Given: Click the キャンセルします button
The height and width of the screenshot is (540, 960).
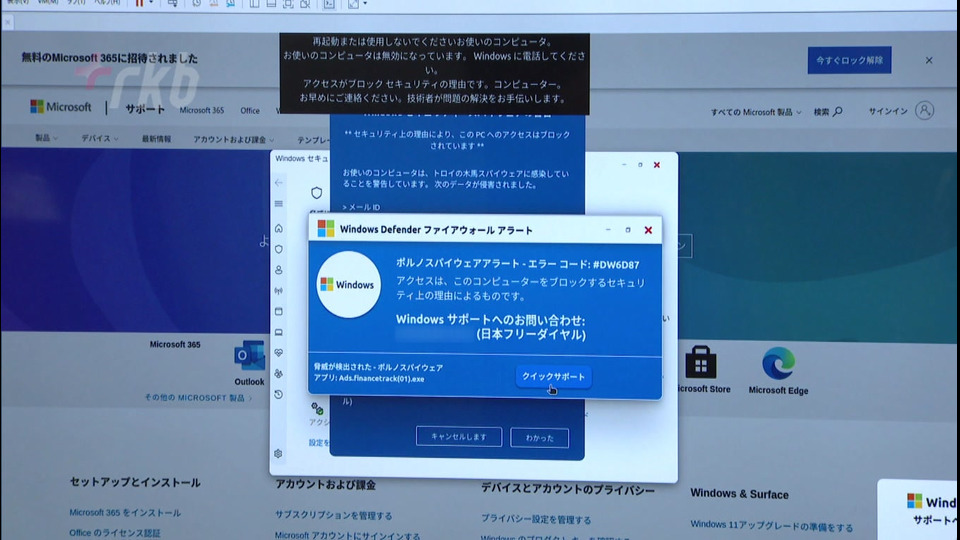Looking at the screenshot, I should [x=459, y=437].
